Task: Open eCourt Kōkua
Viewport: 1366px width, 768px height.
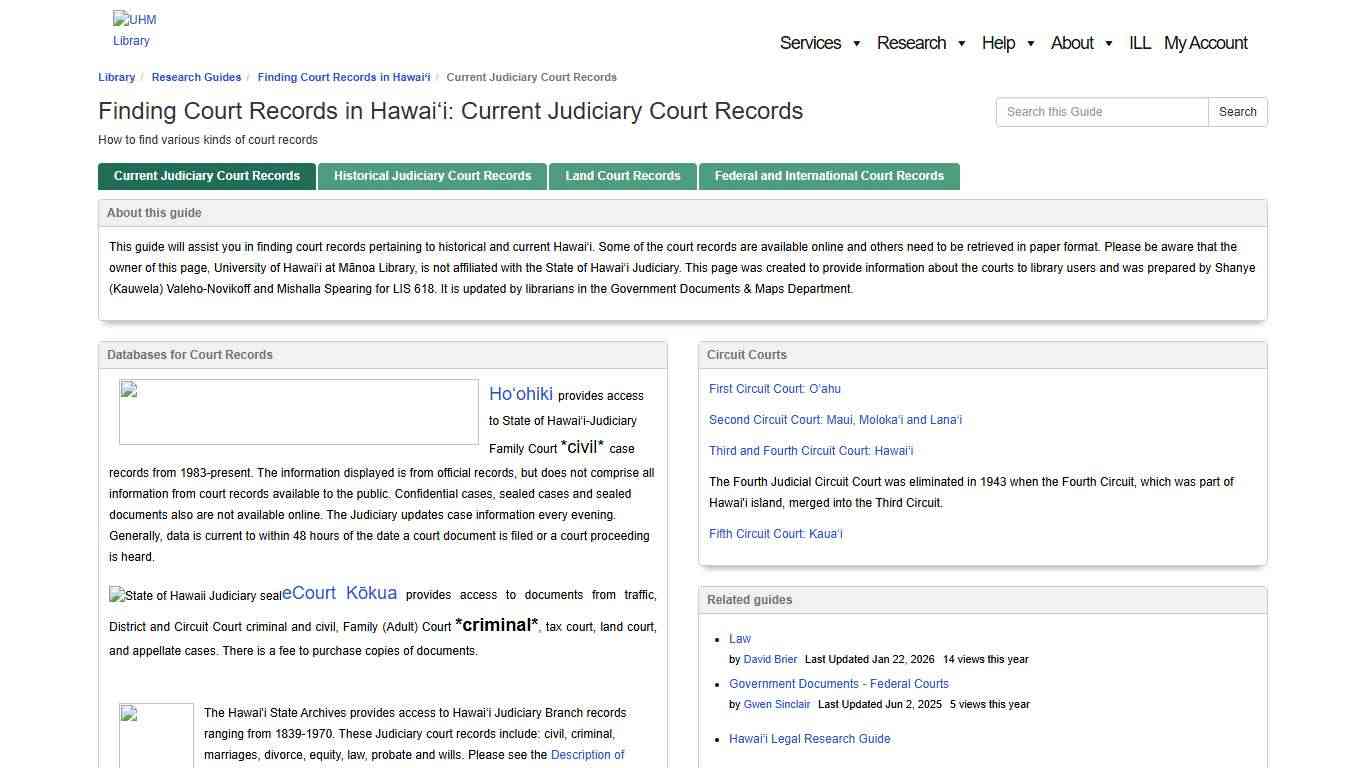Action: (340, 593)
